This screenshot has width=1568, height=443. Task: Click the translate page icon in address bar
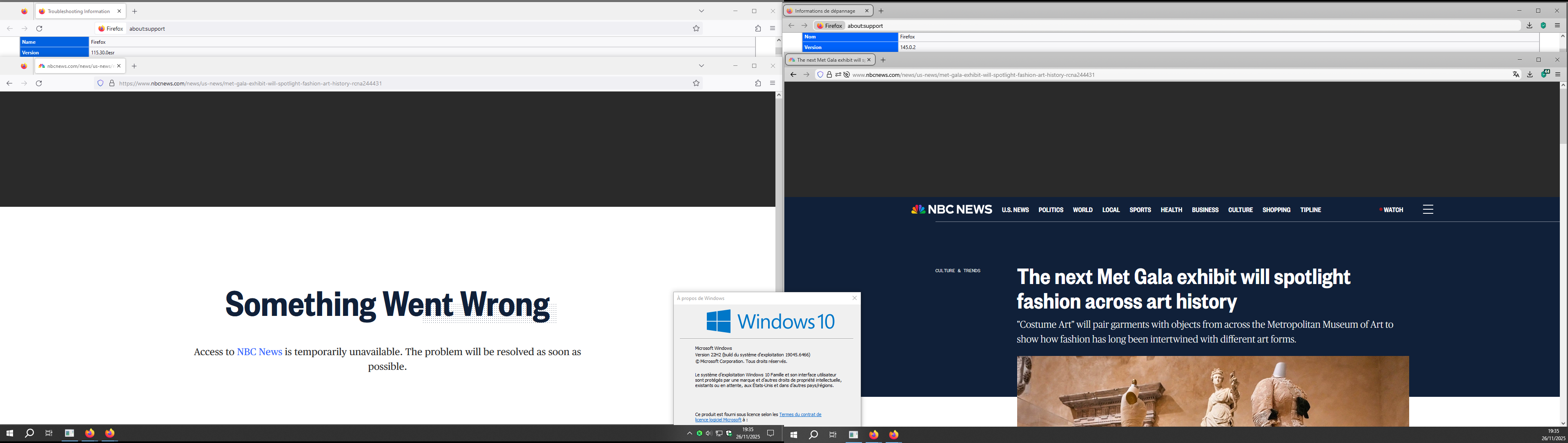1516,74
